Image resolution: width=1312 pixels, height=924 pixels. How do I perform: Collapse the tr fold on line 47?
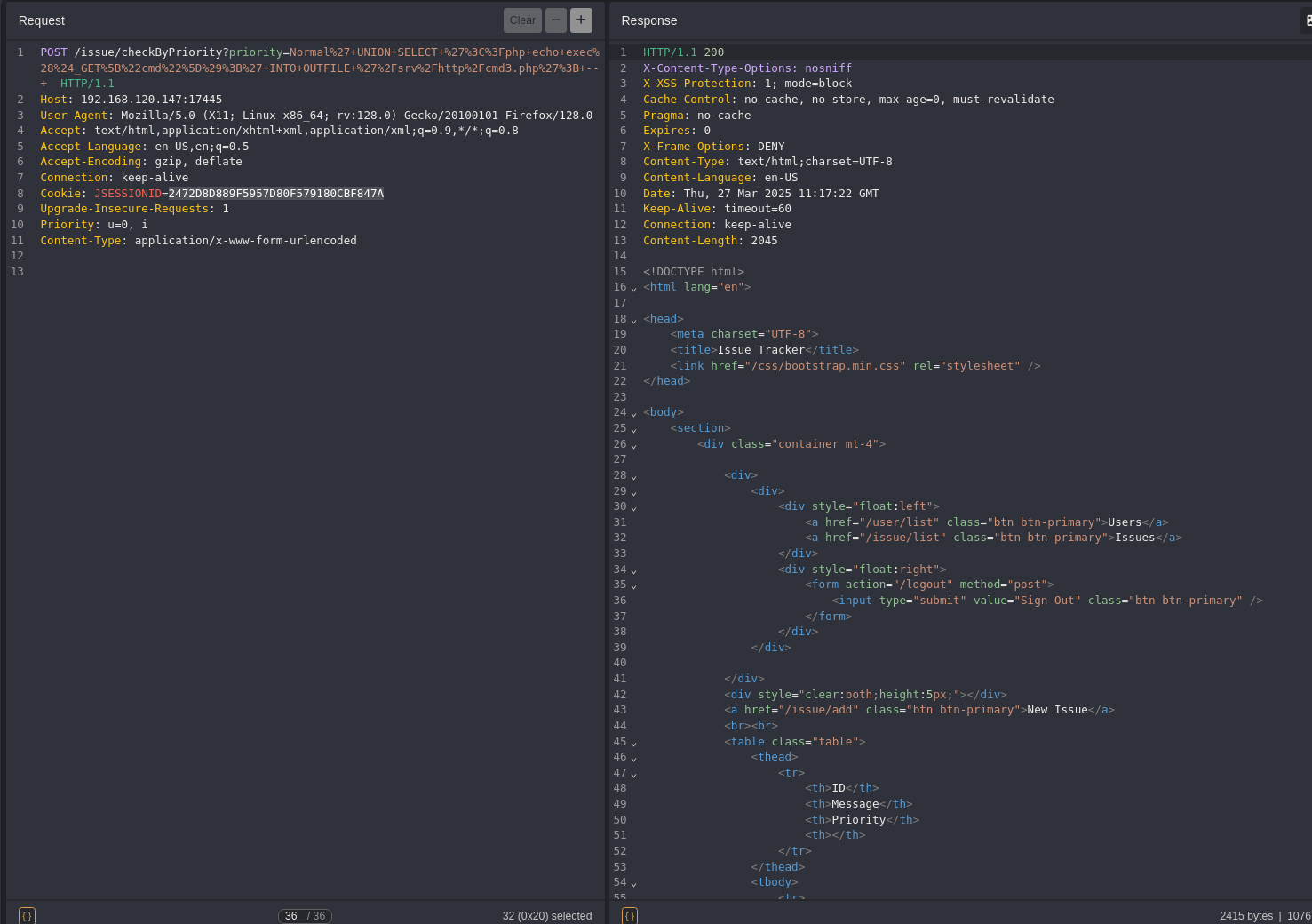coord(633,774)
